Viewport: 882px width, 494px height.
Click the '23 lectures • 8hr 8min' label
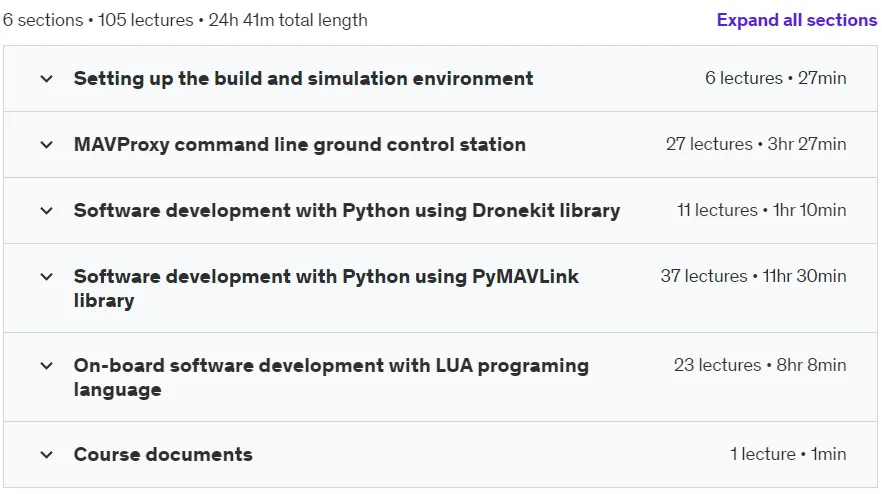pos(760,365)
